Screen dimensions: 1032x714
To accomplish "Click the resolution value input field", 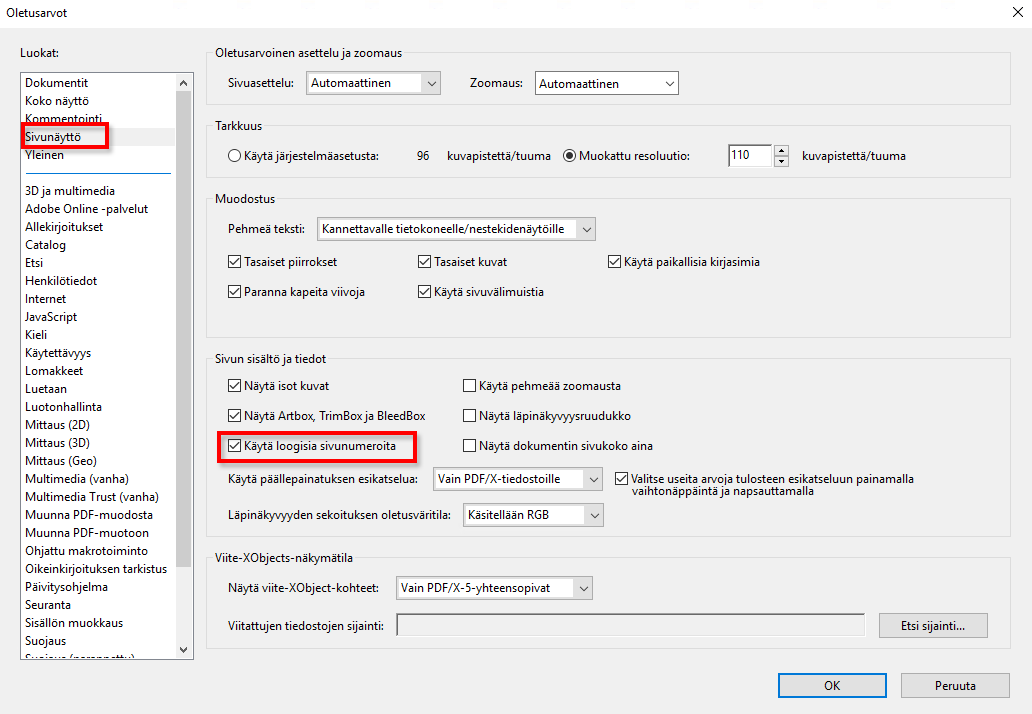I will (x=750, y=156).
